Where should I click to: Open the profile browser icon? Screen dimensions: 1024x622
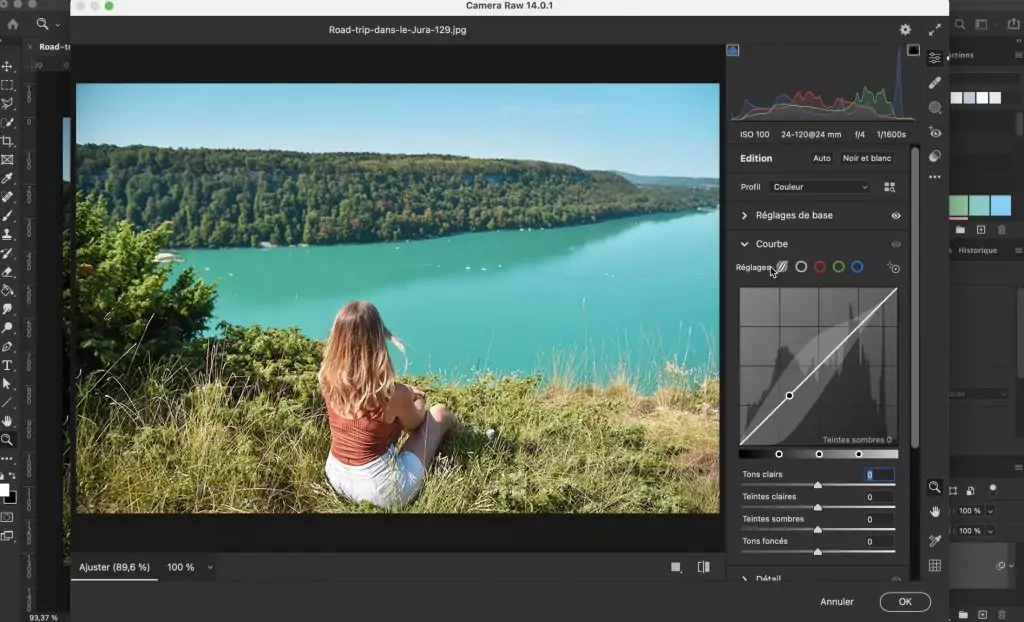click(890, 187)
